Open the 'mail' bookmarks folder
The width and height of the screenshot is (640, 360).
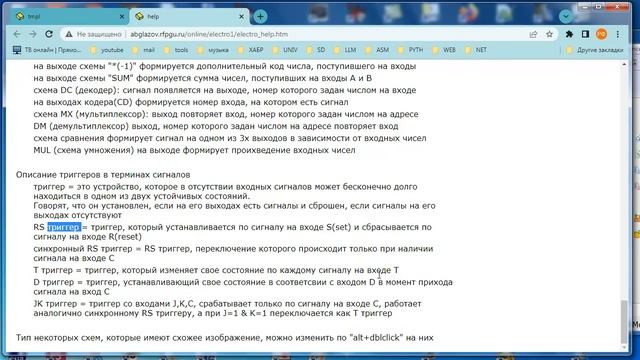pyautogui.click(x=144, y=50)
